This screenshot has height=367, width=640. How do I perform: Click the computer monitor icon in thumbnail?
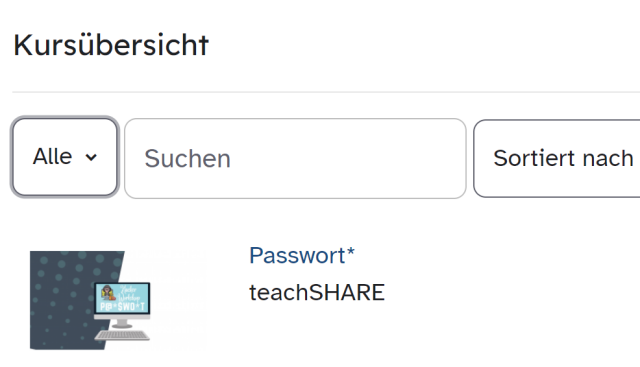tap(122, 298)
